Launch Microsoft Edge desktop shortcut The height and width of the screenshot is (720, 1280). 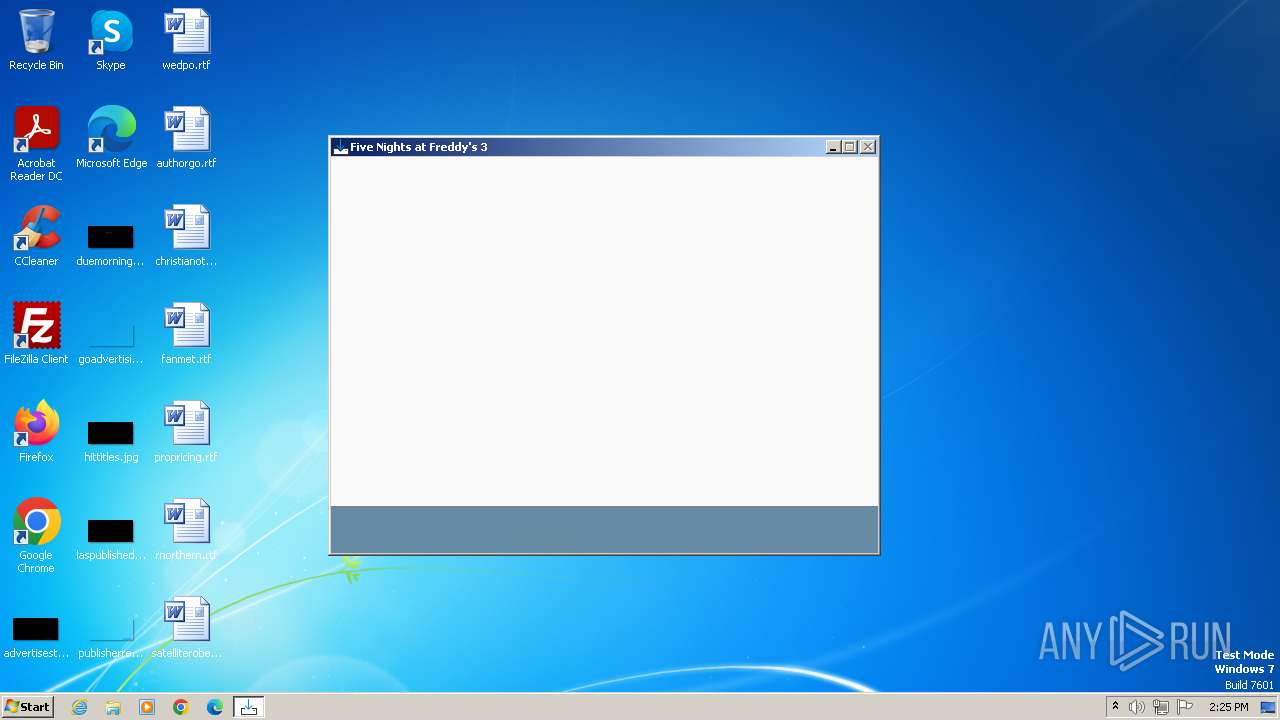click(x=111, y=138)
